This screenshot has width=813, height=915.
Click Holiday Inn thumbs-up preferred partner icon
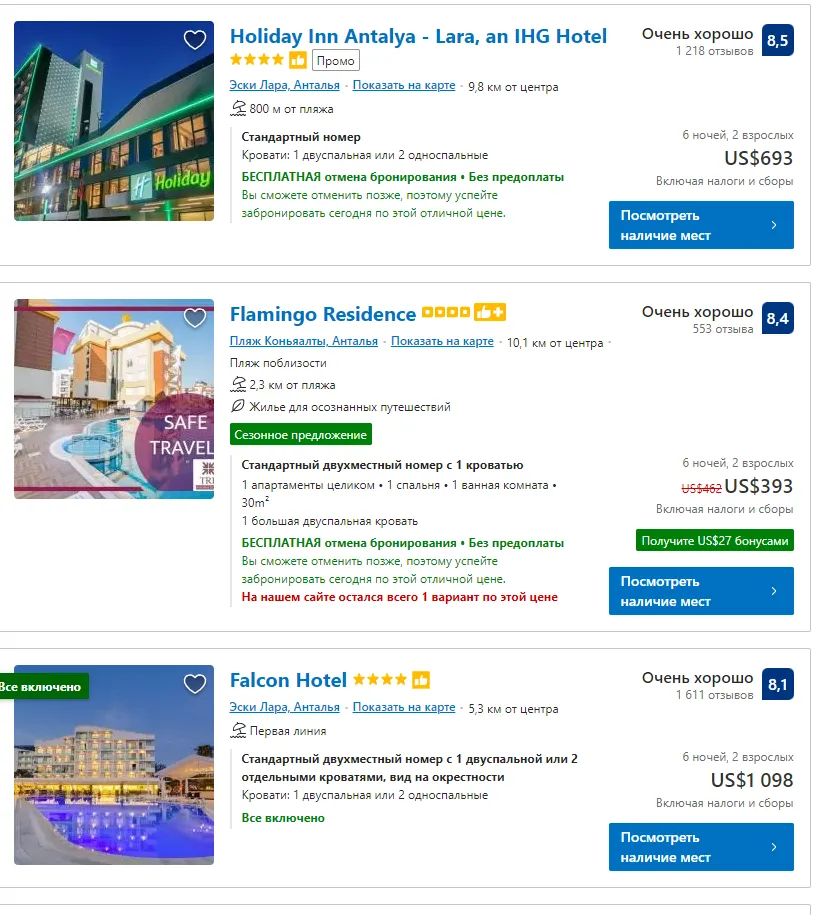(298, 60)
